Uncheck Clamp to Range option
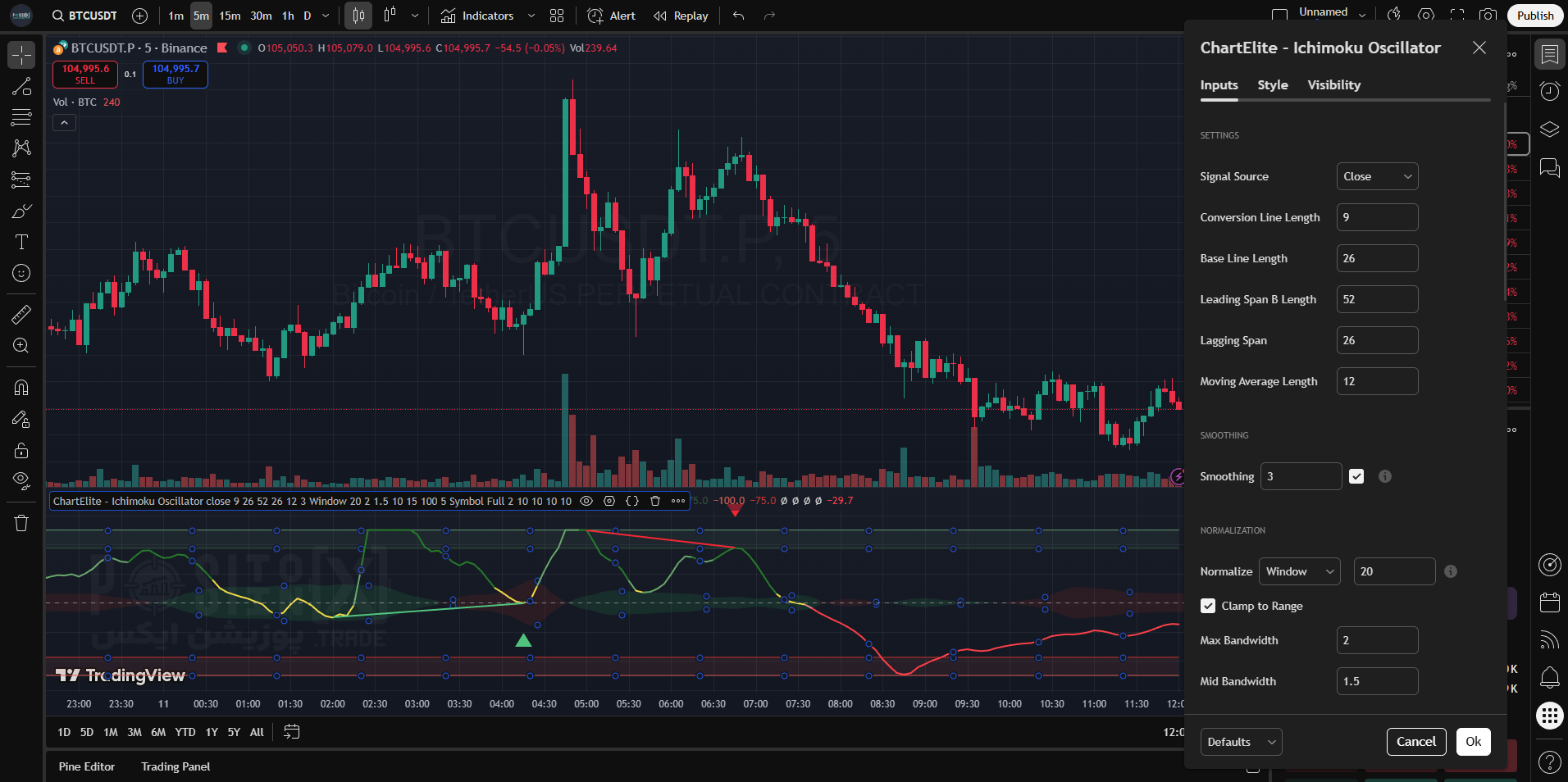This screenshot has width=1568, height=782. tap(1208, 606)
